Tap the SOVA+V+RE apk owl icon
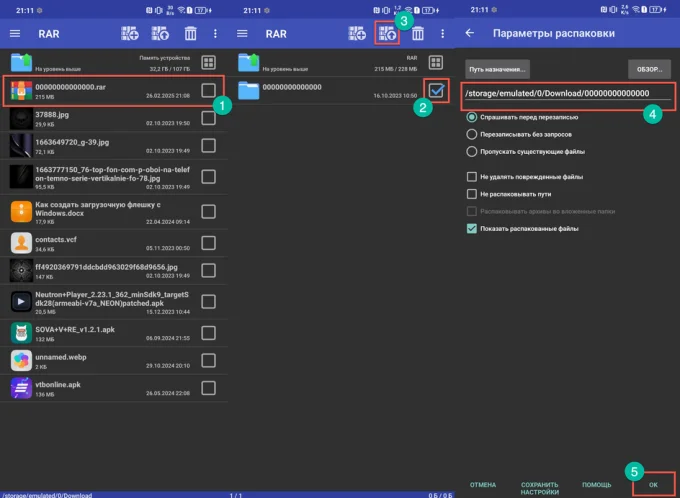Image resolution: width=680 pixels, height=498 pixels. (x=21, y=333)
